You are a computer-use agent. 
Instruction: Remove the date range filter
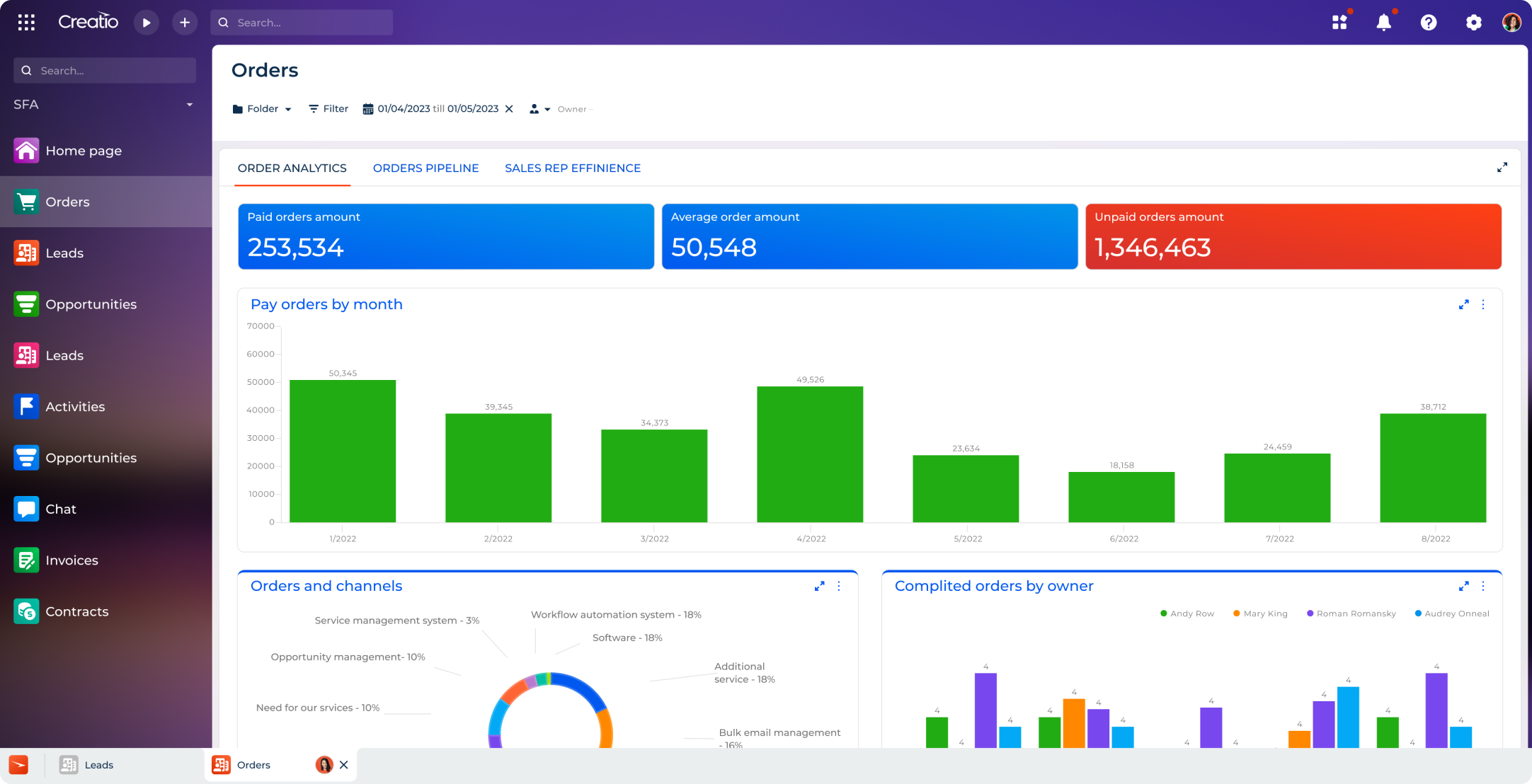tap(509, 109)
